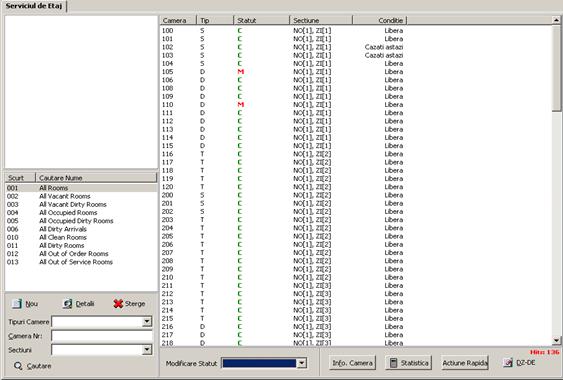Click the red X Sterge icon
Screen dimensions: 563x380
click(118, 304)
